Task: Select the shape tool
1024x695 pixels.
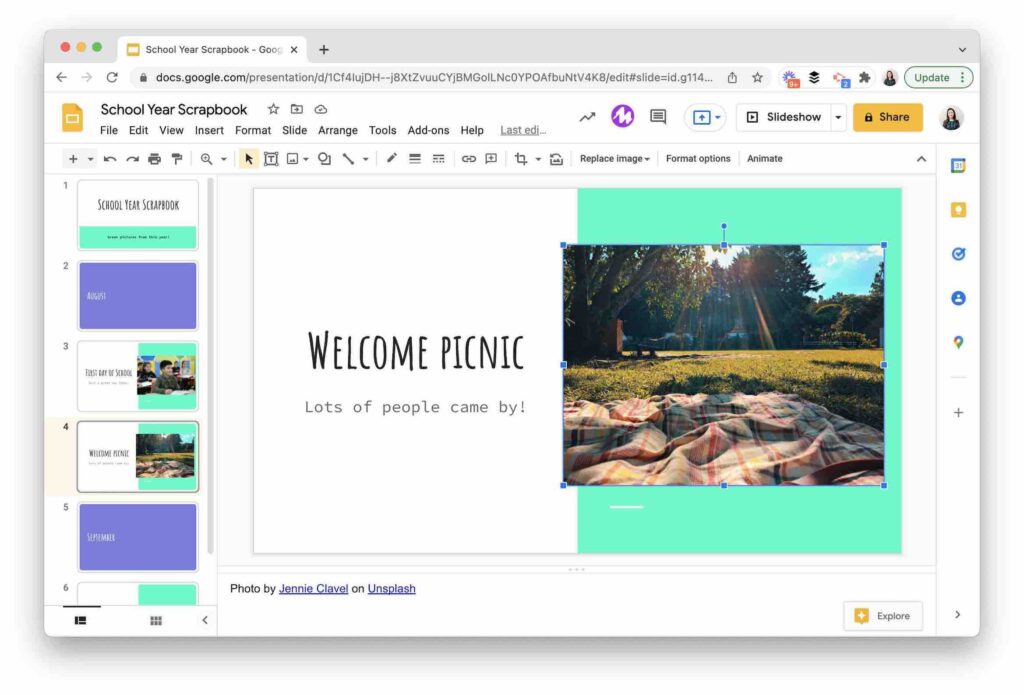Action: (x=324, y=158)
